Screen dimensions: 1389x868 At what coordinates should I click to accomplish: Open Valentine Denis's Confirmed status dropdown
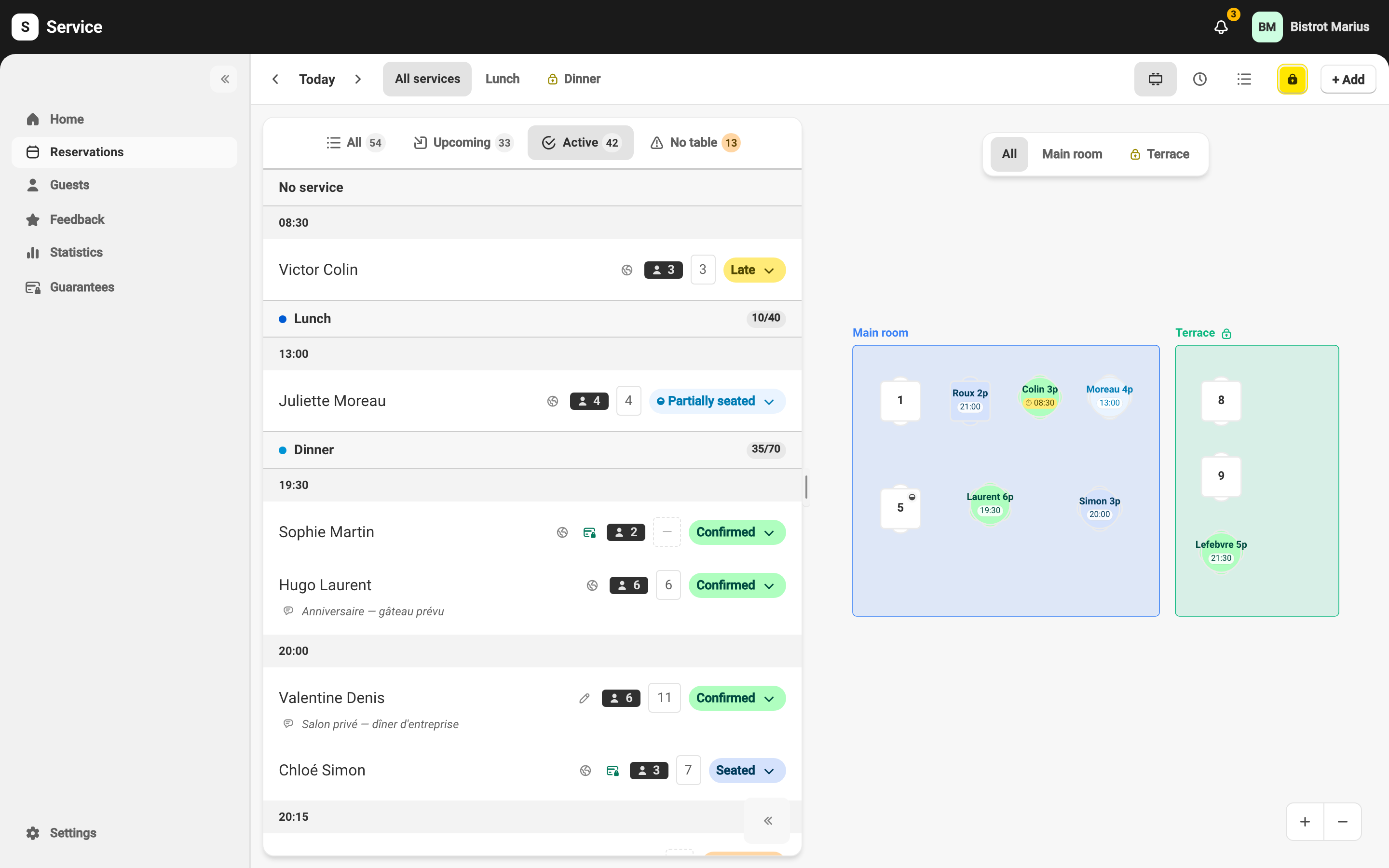coord(737,699)
